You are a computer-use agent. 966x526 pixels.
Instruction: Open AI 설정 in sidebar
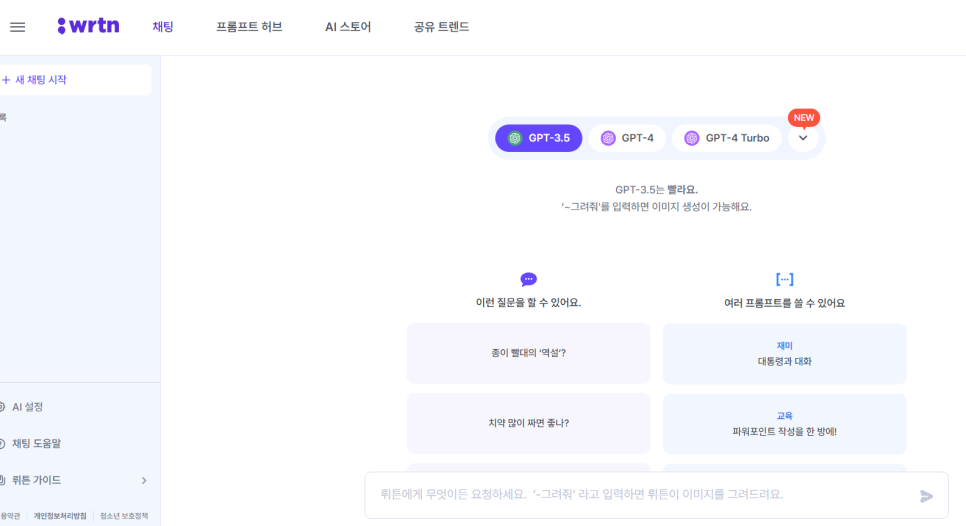(27, 407)
